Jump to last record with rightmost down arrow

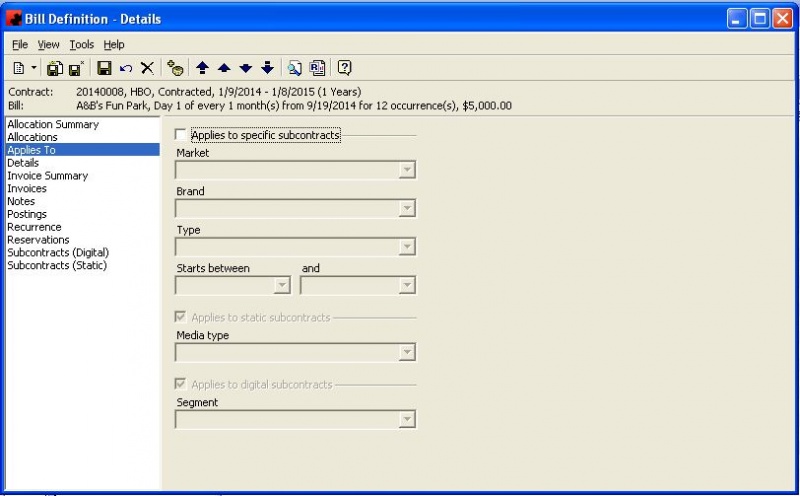[x=267, y=68]
